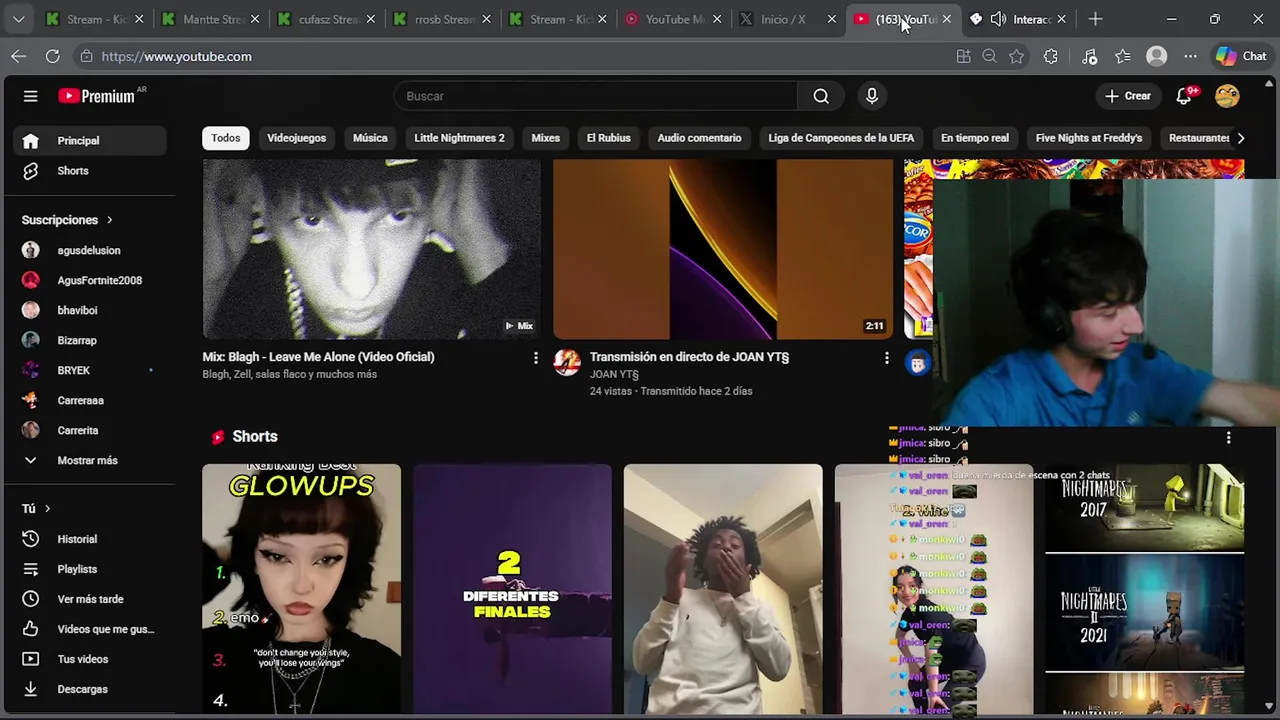Go back with the browser arrow
Screen dimensions: 1280x720
[19, 56]
